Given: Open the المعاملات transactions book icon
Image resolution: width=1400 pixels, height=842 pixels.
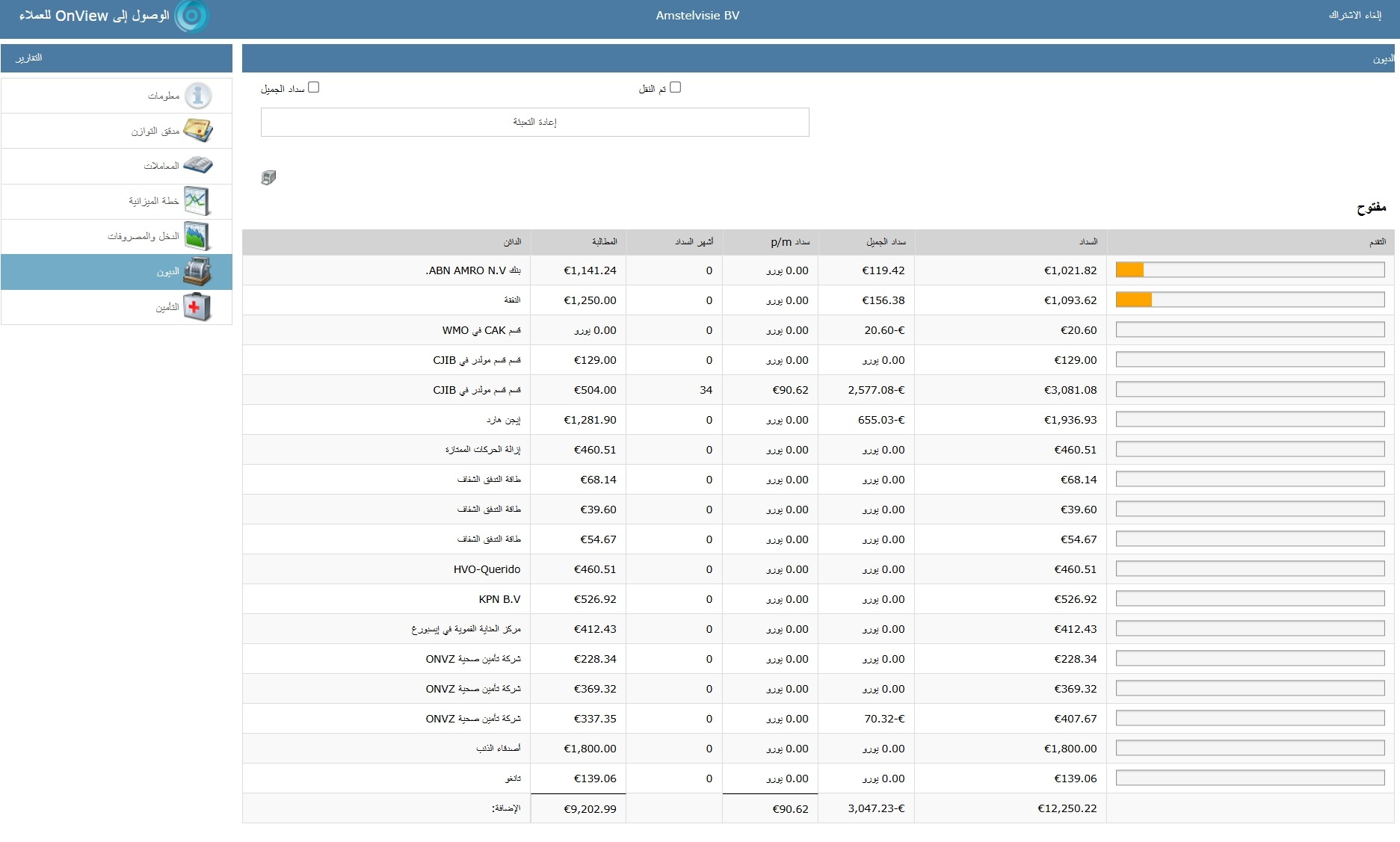Looking at the screenshot, I should point(198,165).
